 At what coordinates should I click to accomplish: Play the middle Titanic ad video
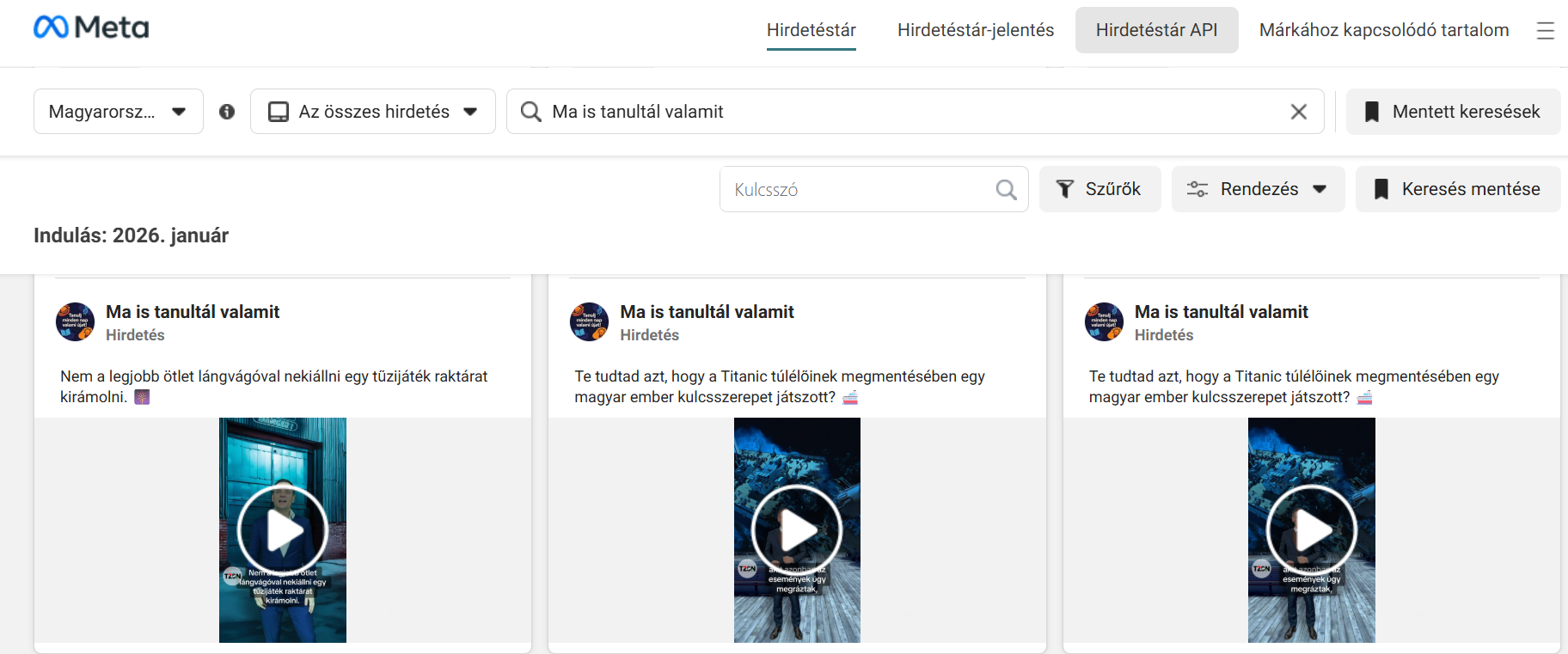pyautogui.click(x=797, y=530)
